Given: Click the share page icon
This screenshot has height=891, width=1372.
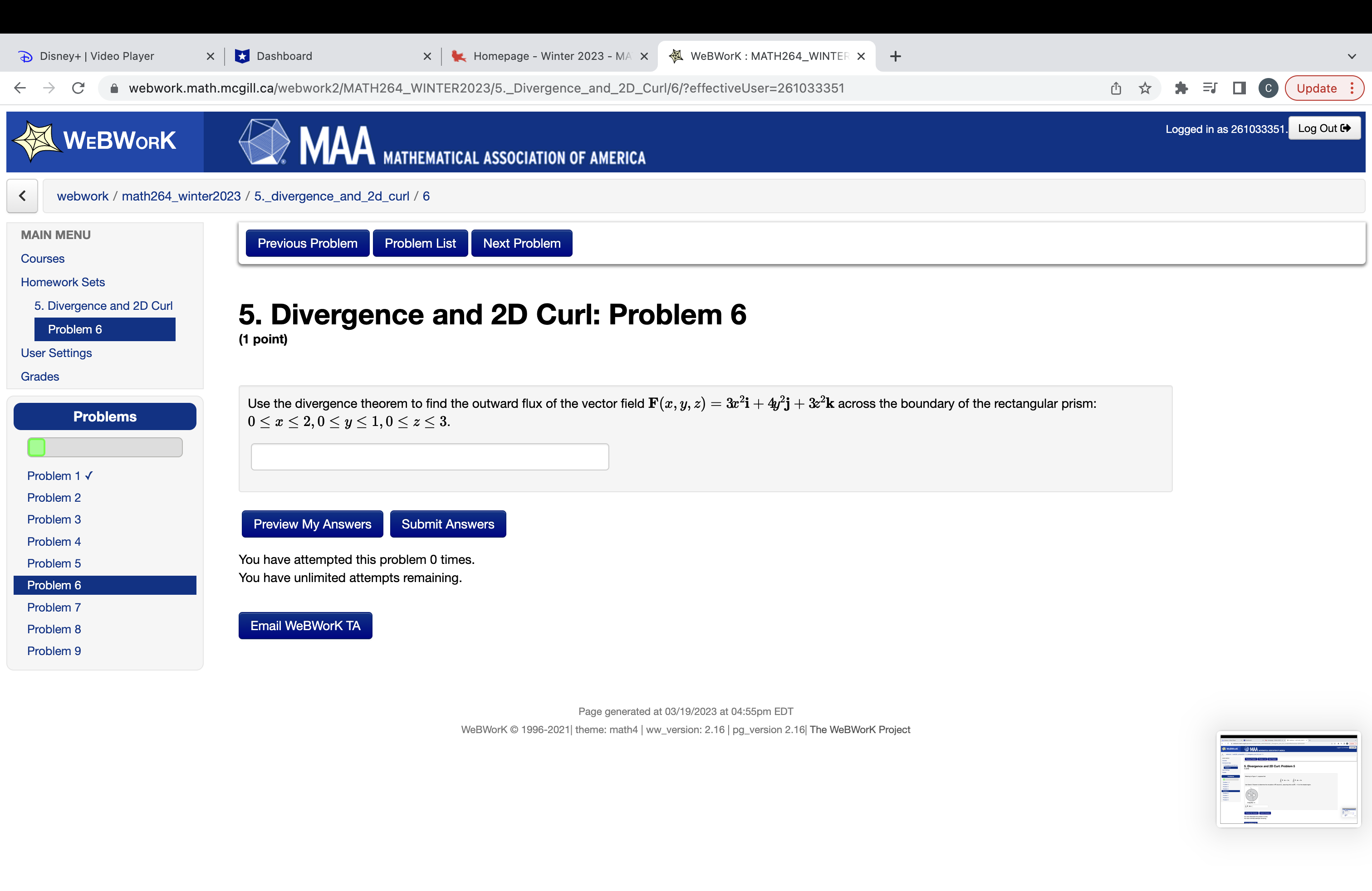Looking at the screenshot, I should tap(1116, 88).
